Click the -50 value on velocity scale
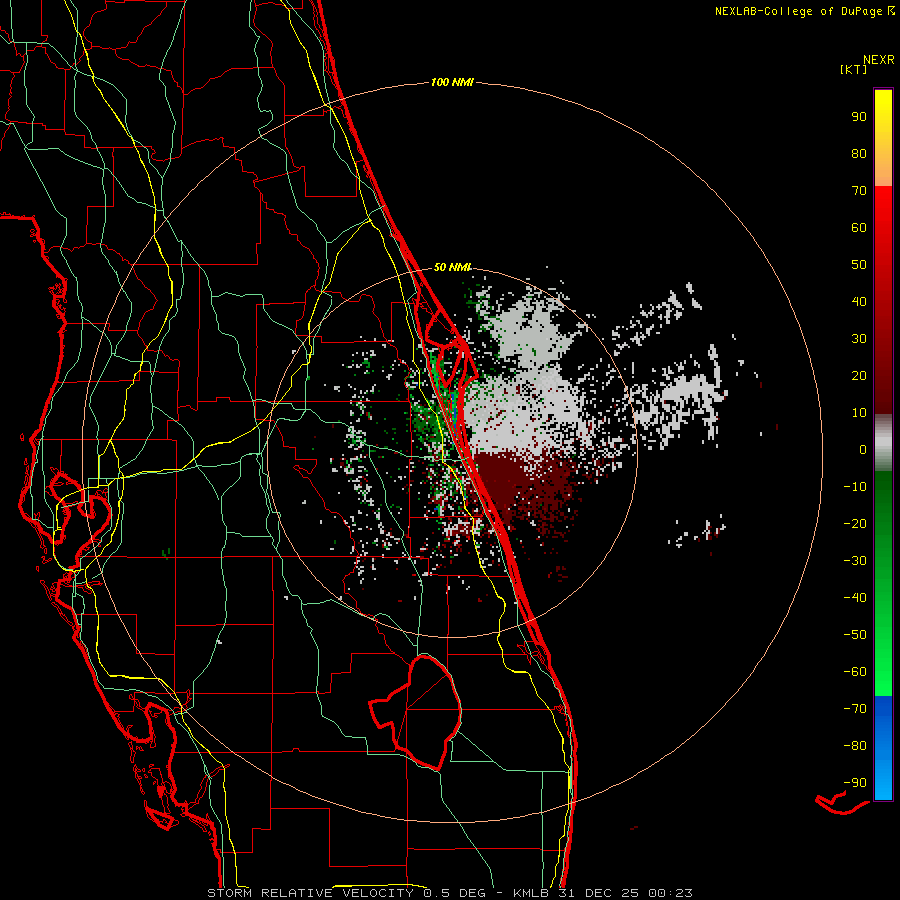This screenshot has height=900, width=900. point(855,634)
